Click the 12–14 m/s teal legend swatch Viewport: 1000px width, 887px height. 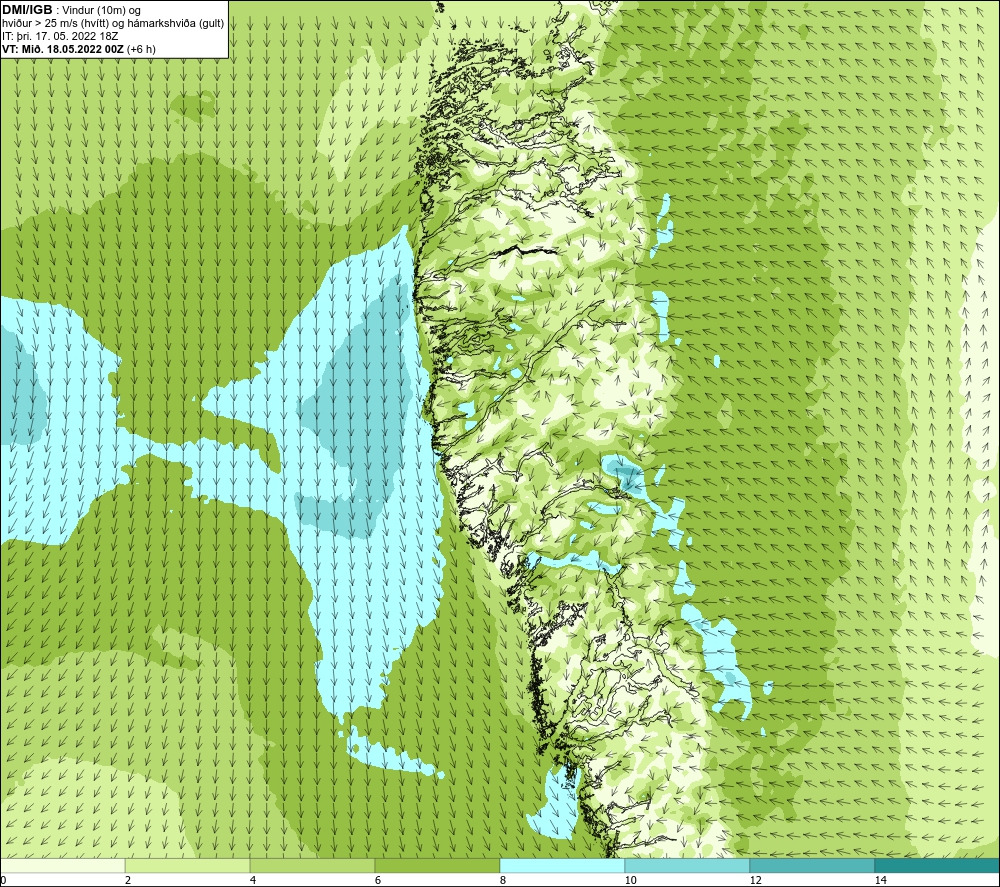pos(812,865)
